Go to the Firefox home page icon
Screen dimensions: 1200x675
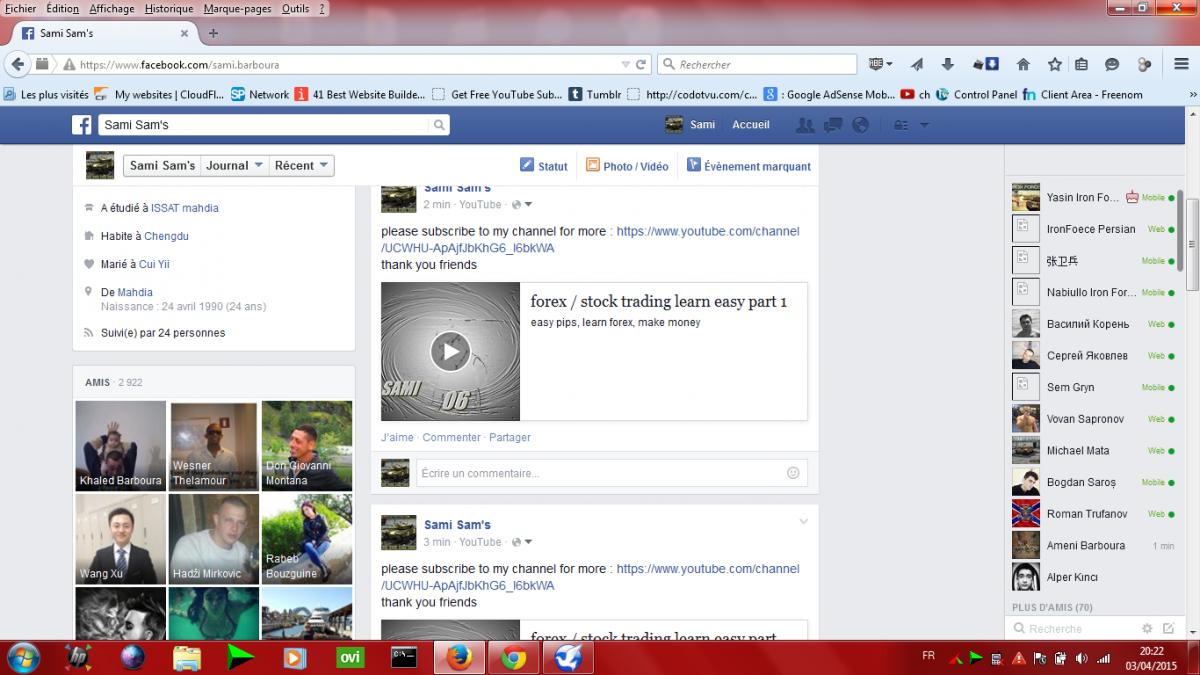[1023, 64]
